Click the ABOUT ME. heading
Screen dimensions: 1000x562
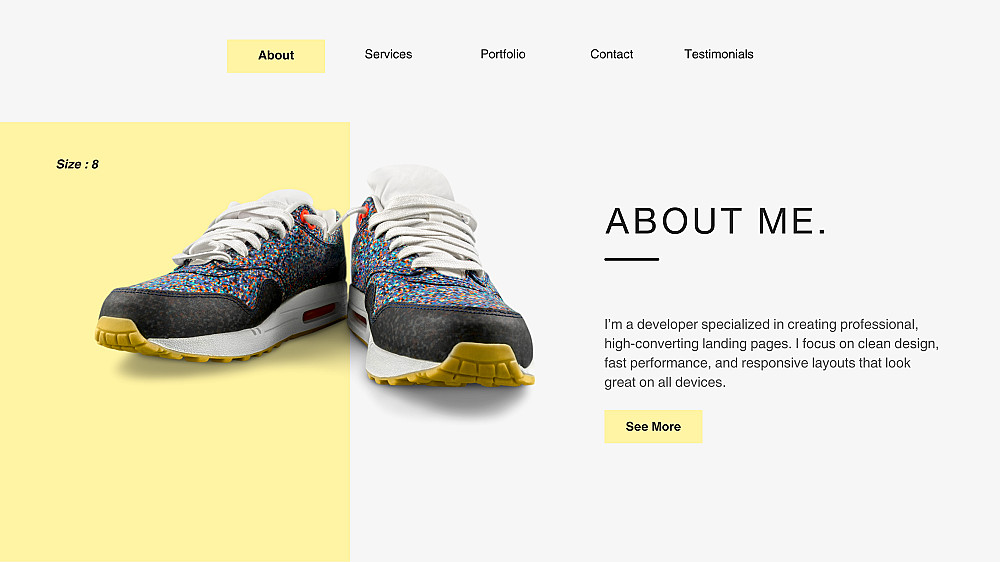pos(716,221)
